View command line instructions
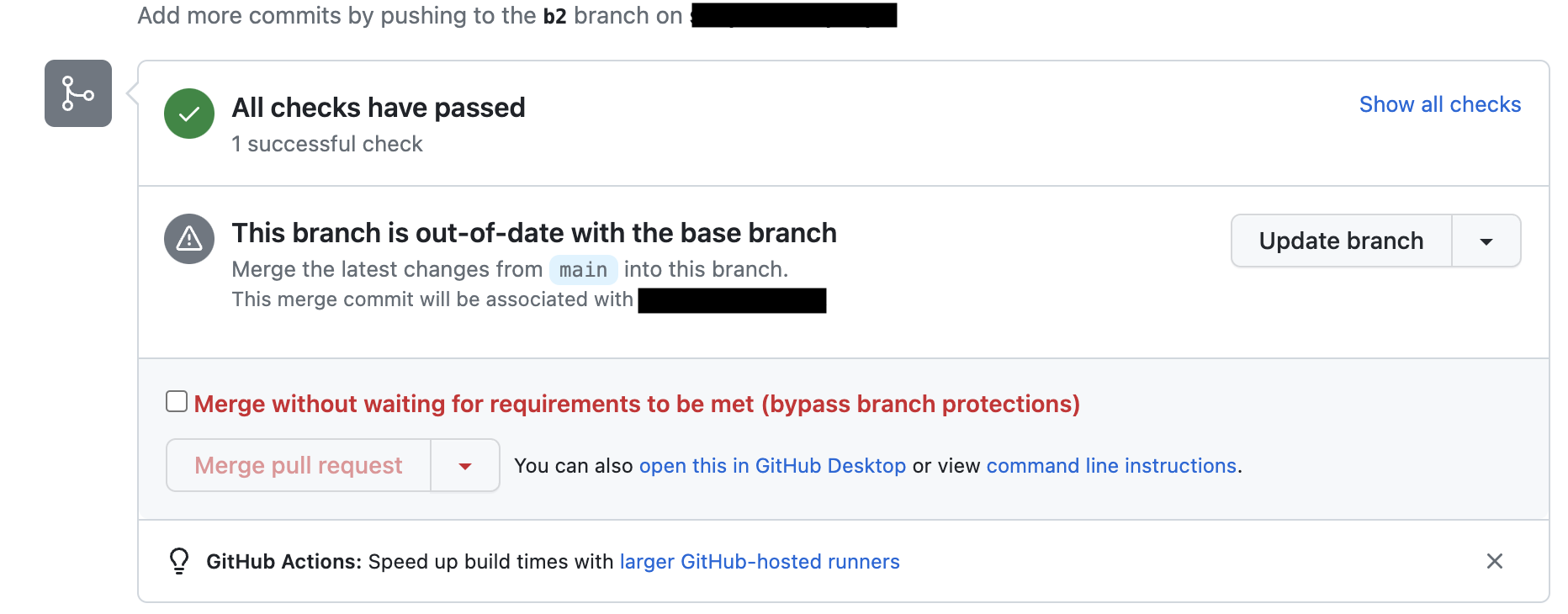The width and height of the screenshot is (1568, 614). coord(1111,465)
